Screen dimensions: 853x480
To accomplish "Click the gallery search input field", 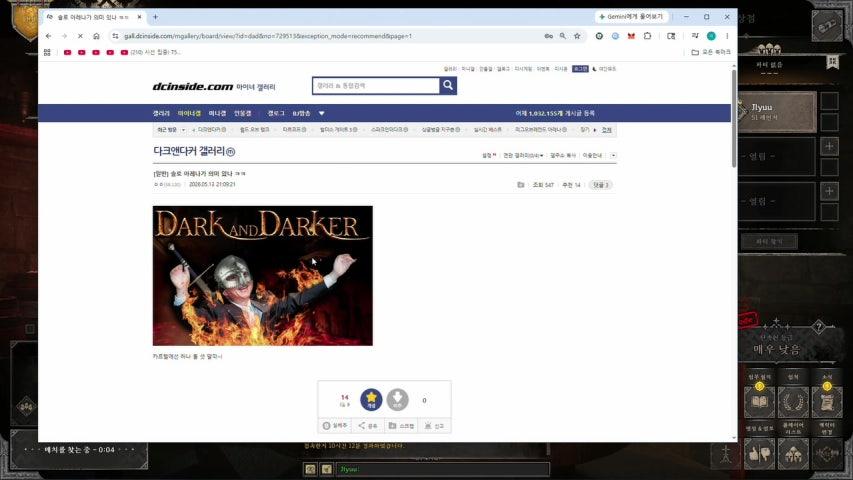I will click(x=375, y=85).
